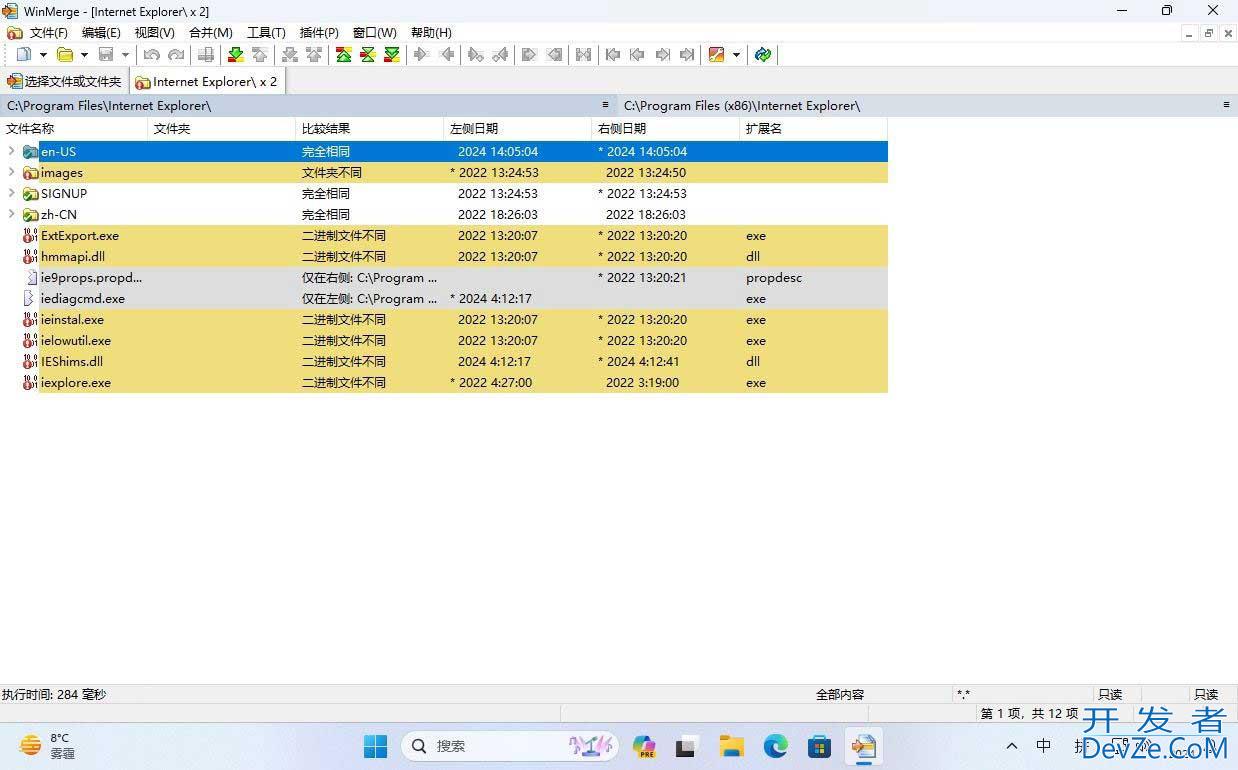Click the Save toolbar icon
Screen dimensions: 1238x770
[106, 54]
